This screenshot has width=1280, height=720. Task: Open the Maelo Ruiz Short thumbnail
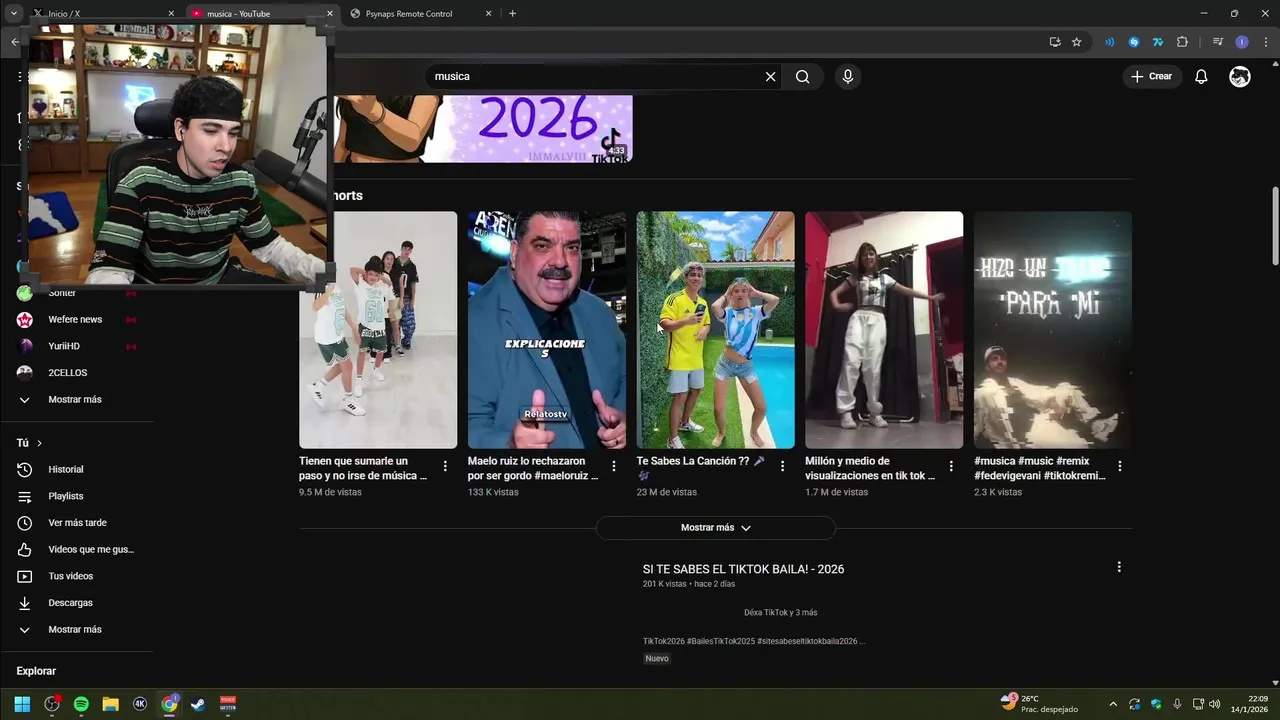point(547,330)
